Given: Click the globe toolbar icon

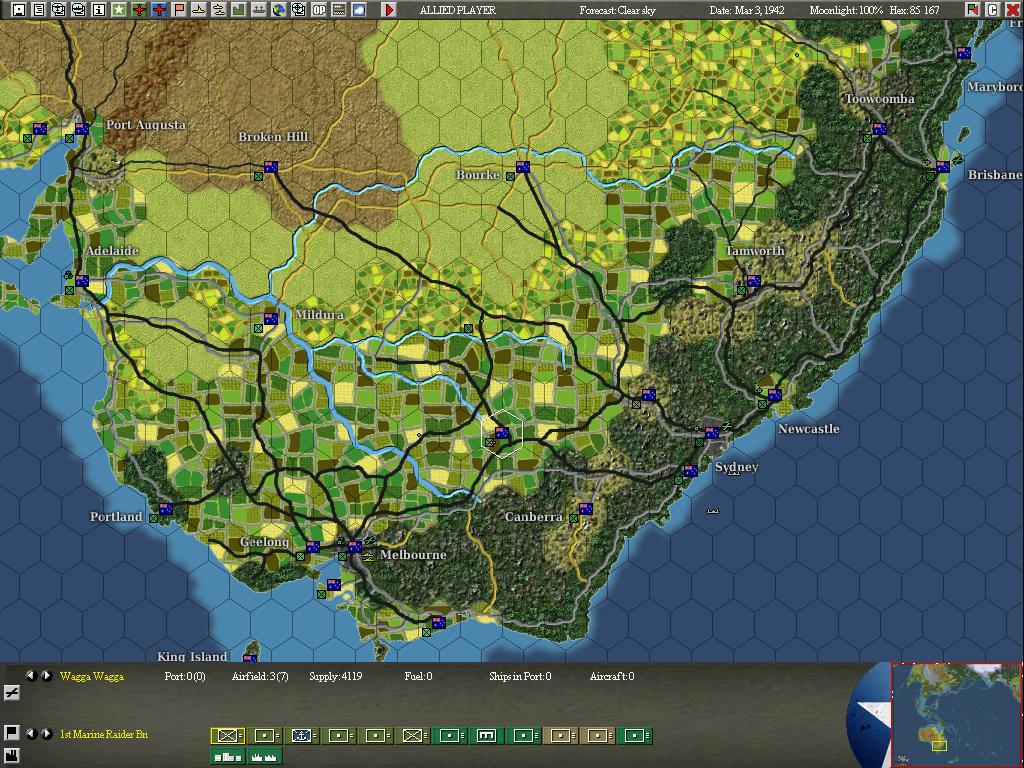Looking at the screenshot, I should pyautogui.click(x=279, y=10).
